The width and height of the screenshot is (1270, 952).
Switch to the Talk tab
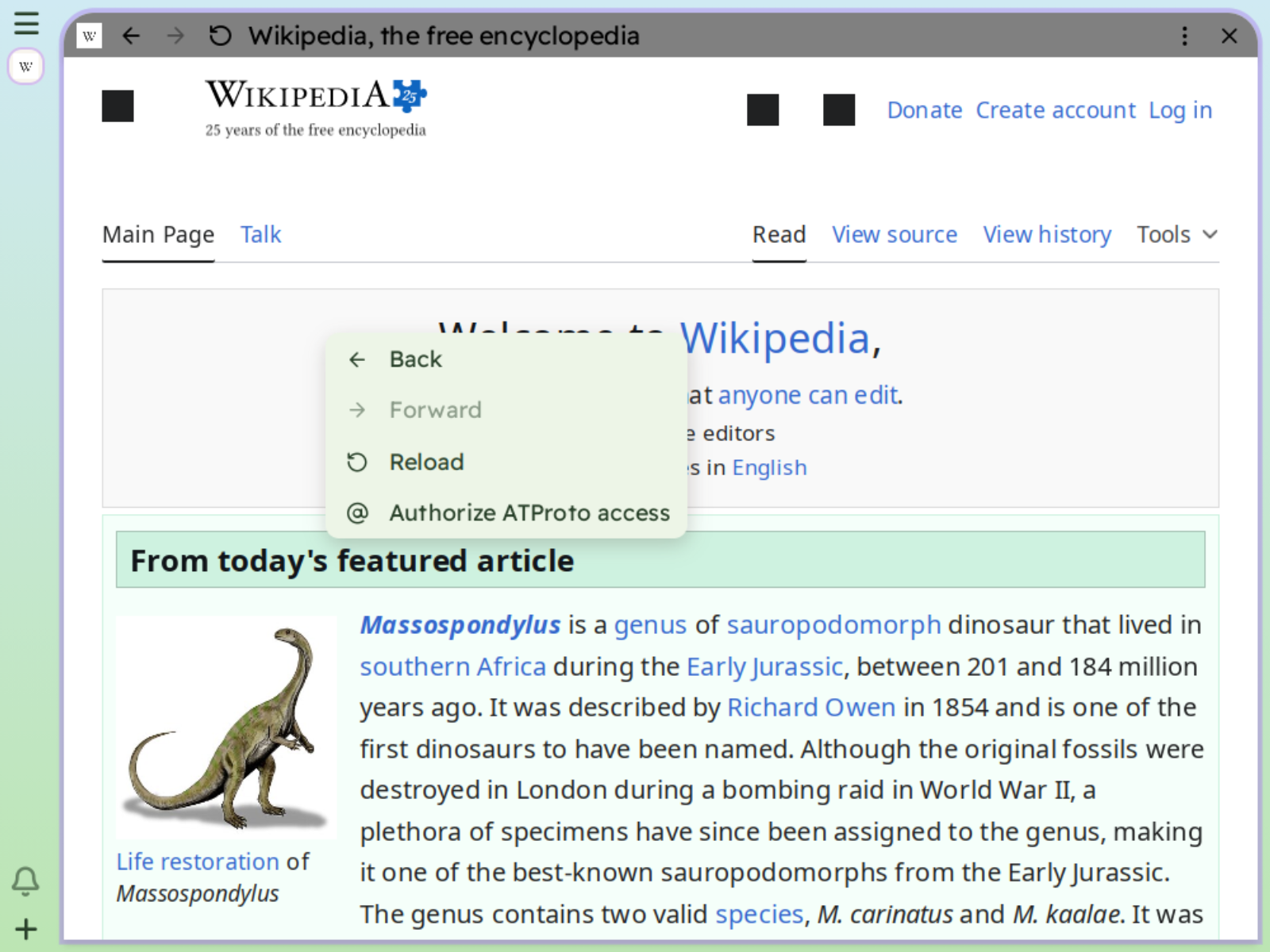click(x=260, y=234)
